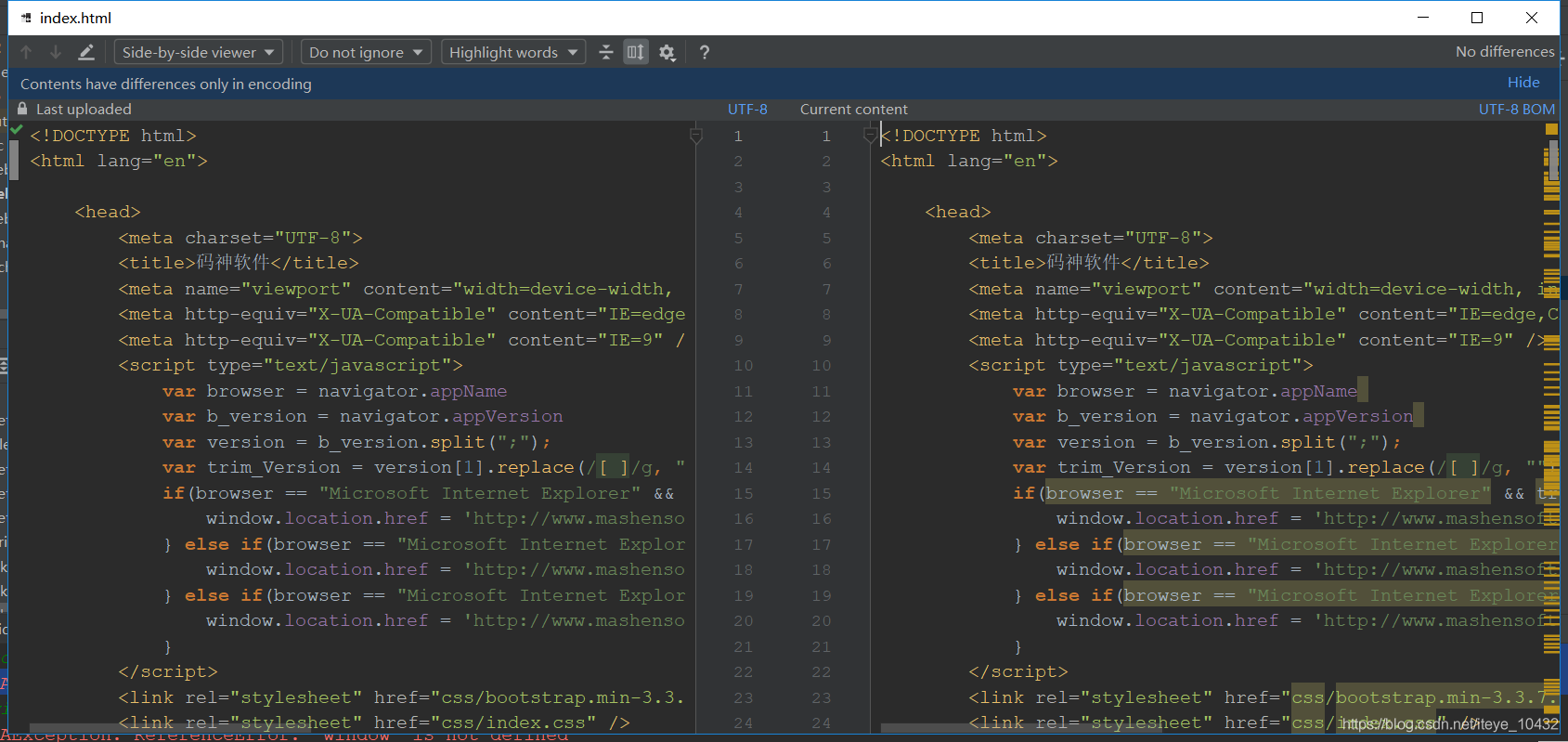The image size is (1568, 742).
Task: Click meta charset line in left pane
Action: [240, 238]
